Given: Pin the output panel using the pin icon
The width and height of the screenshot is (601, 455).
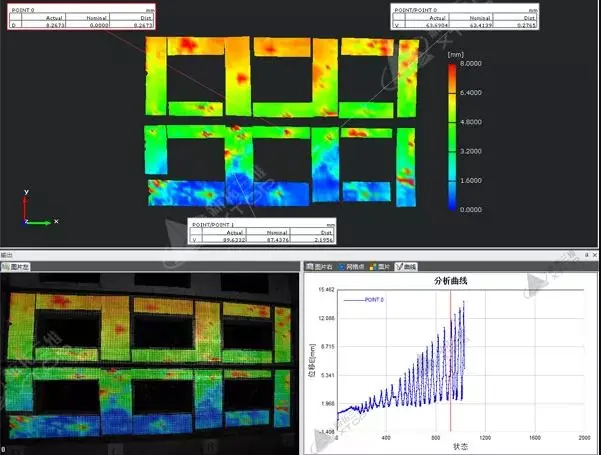Looking at the screenshot, I should tap(587, 255).
